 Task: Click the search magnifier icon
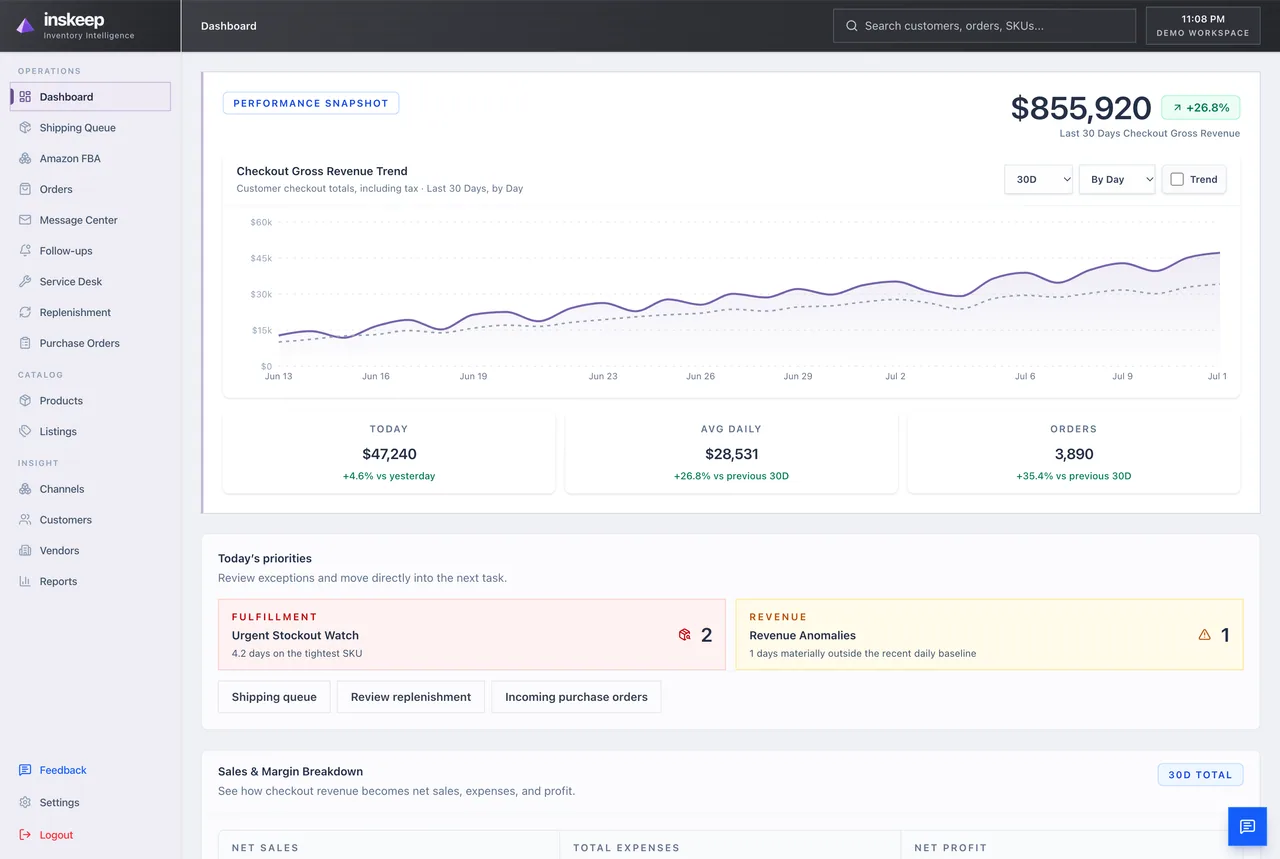pyautogui.click(x=852, y=26)
